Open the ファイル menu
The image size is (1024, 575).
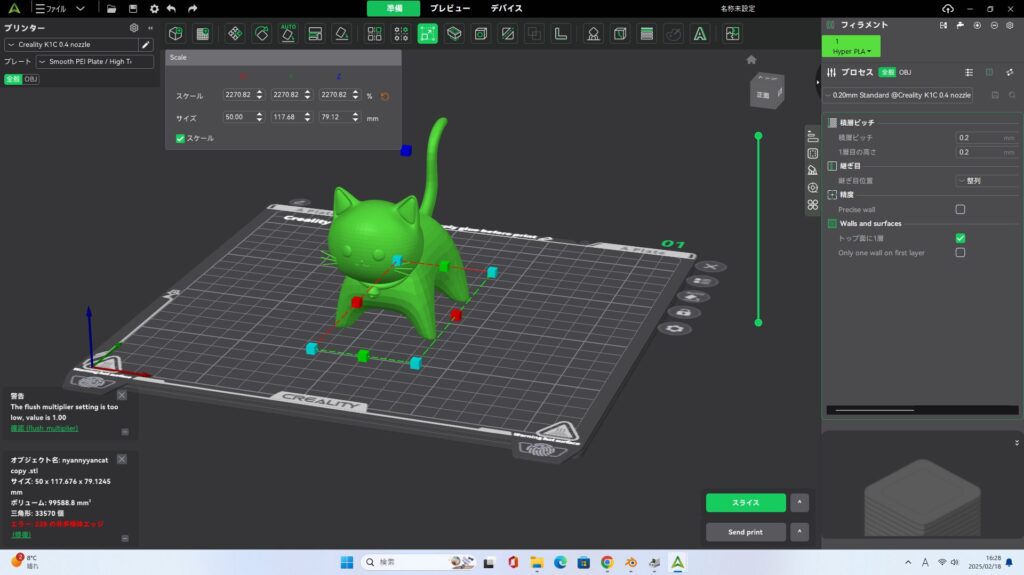point(50,8)
